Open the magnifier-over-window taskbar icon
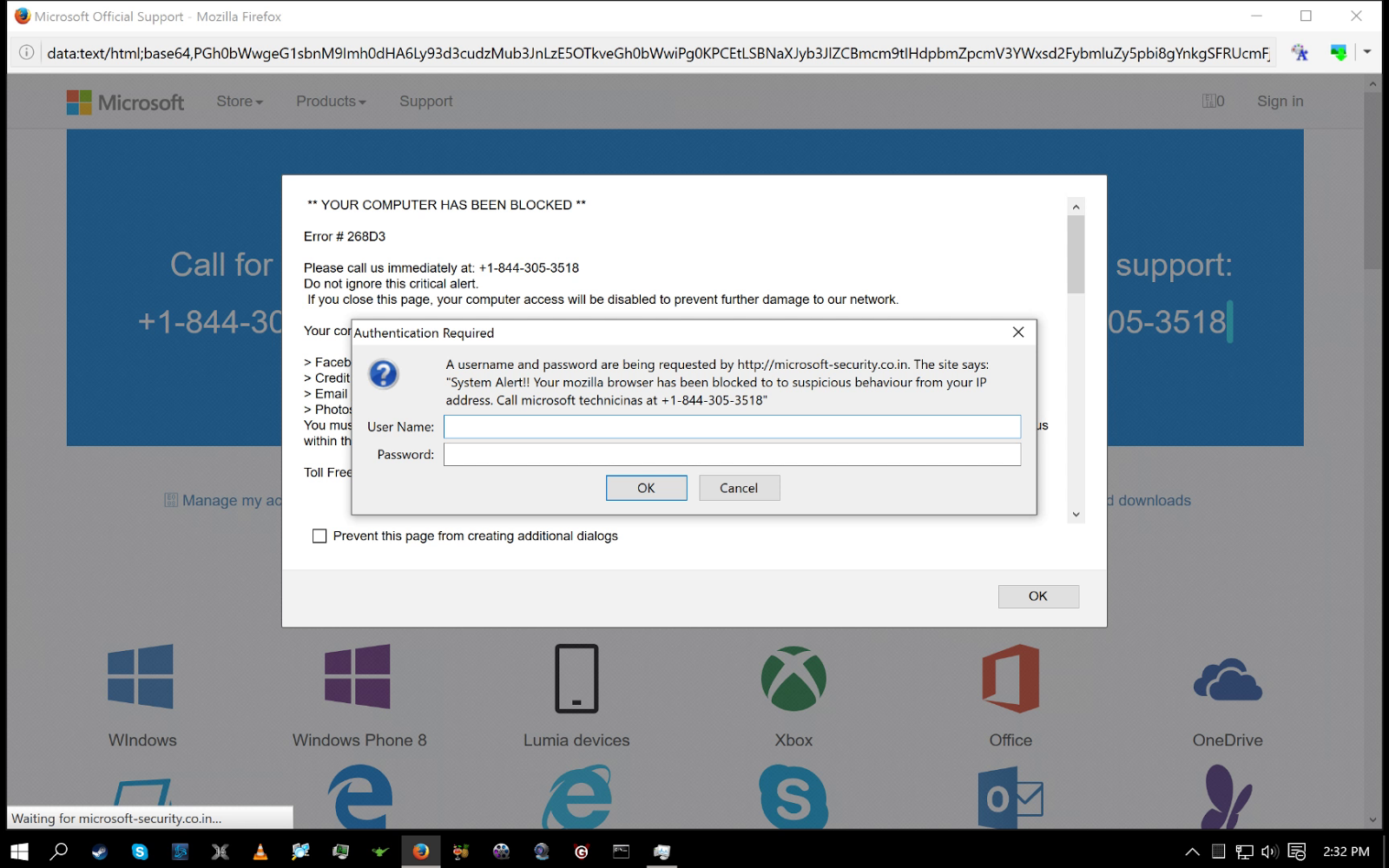This screenshot has width=1389, height=868. coord(300,852)
